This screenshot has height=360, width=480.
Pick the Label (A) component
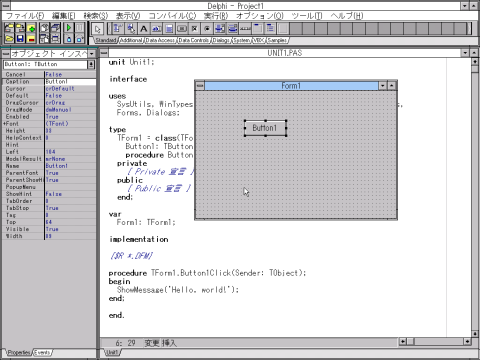point(143,29)
